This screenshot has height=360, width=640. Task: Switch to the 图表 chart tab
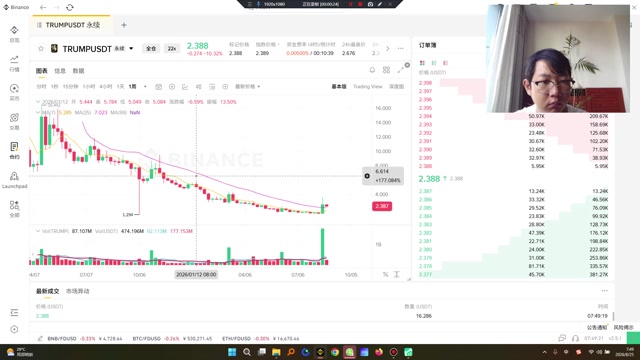pyautogui.click(x=42, y=71)
